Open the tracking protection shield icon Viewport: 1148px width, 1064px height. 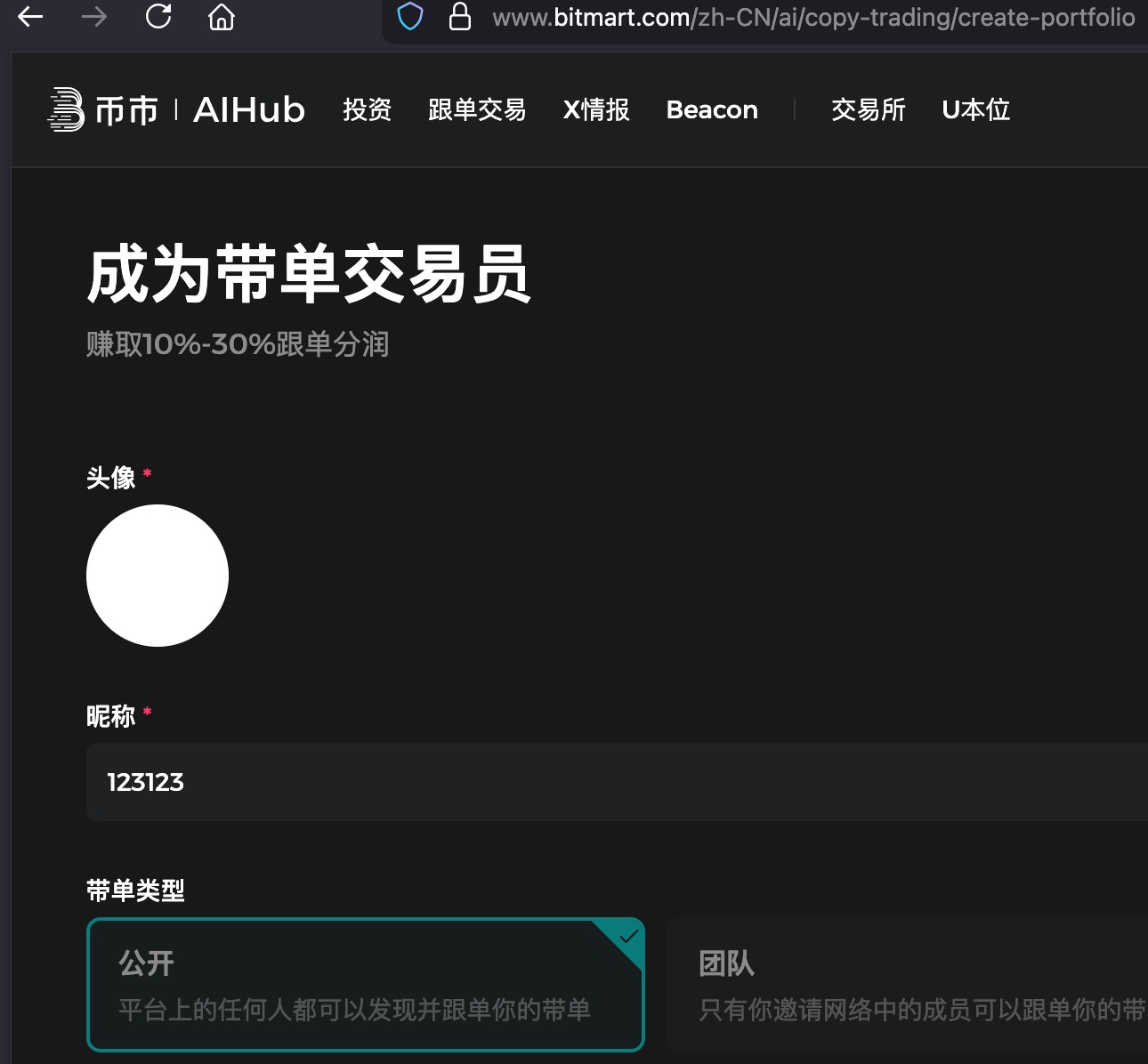click(x=409, y=17)
